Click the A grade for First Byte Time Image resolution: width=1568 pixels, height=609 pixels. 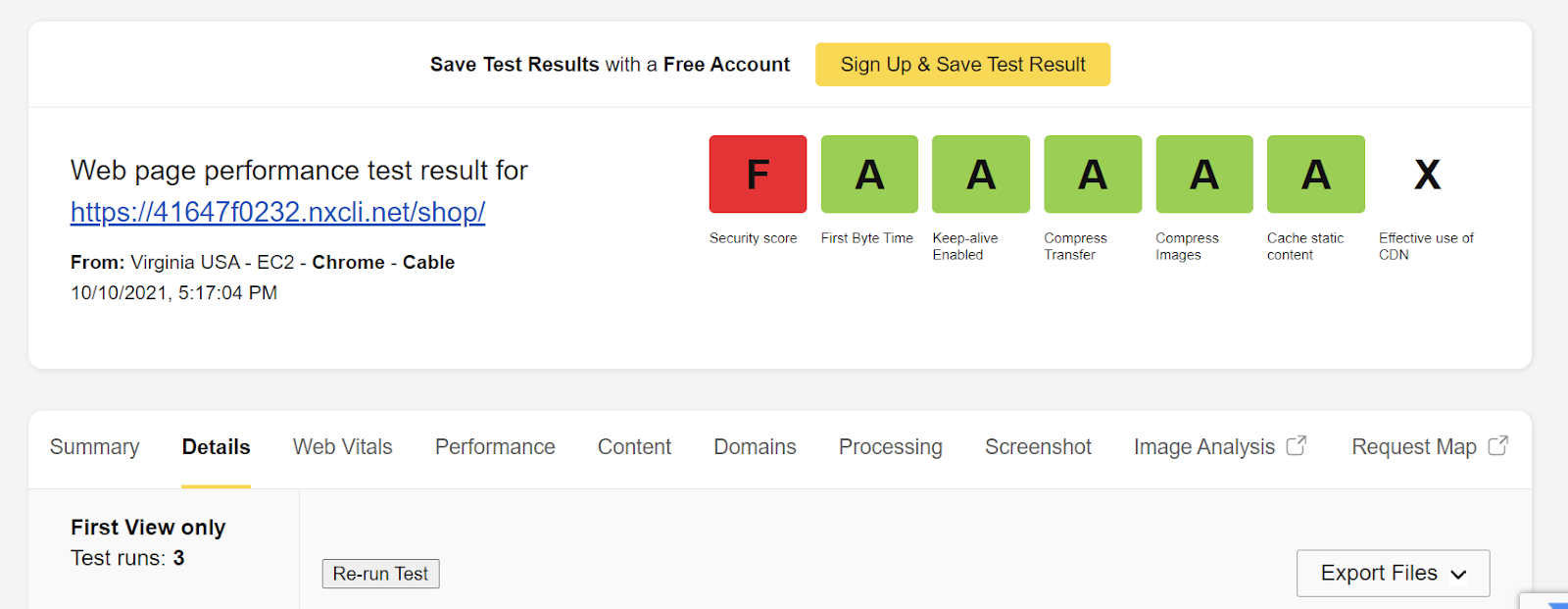coord(869,174)
